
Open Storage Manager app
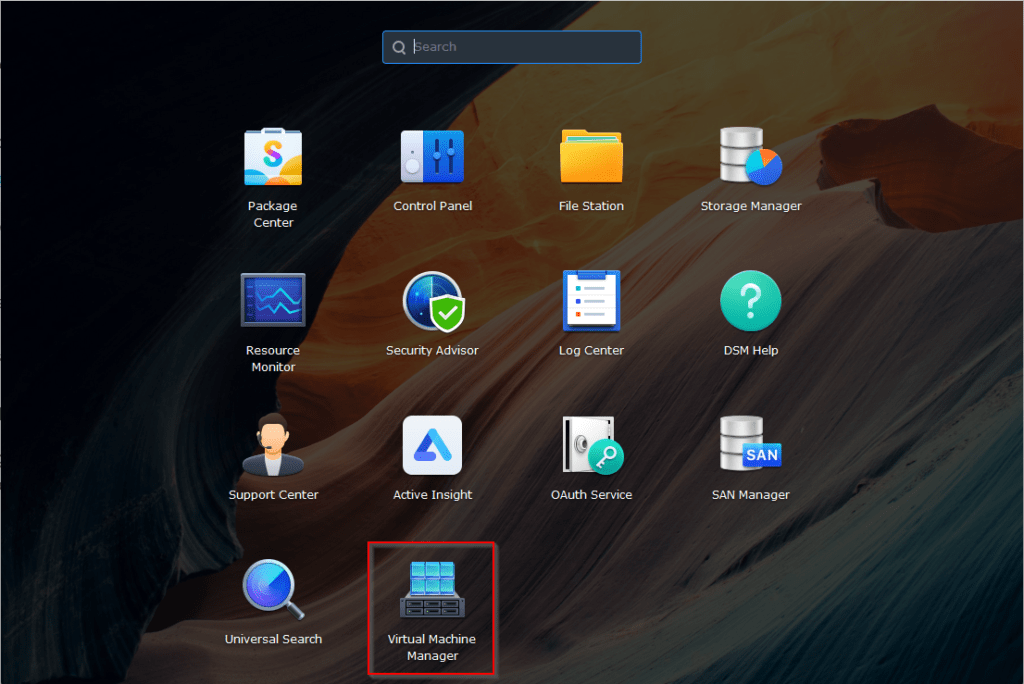click(x=750, y=156)
